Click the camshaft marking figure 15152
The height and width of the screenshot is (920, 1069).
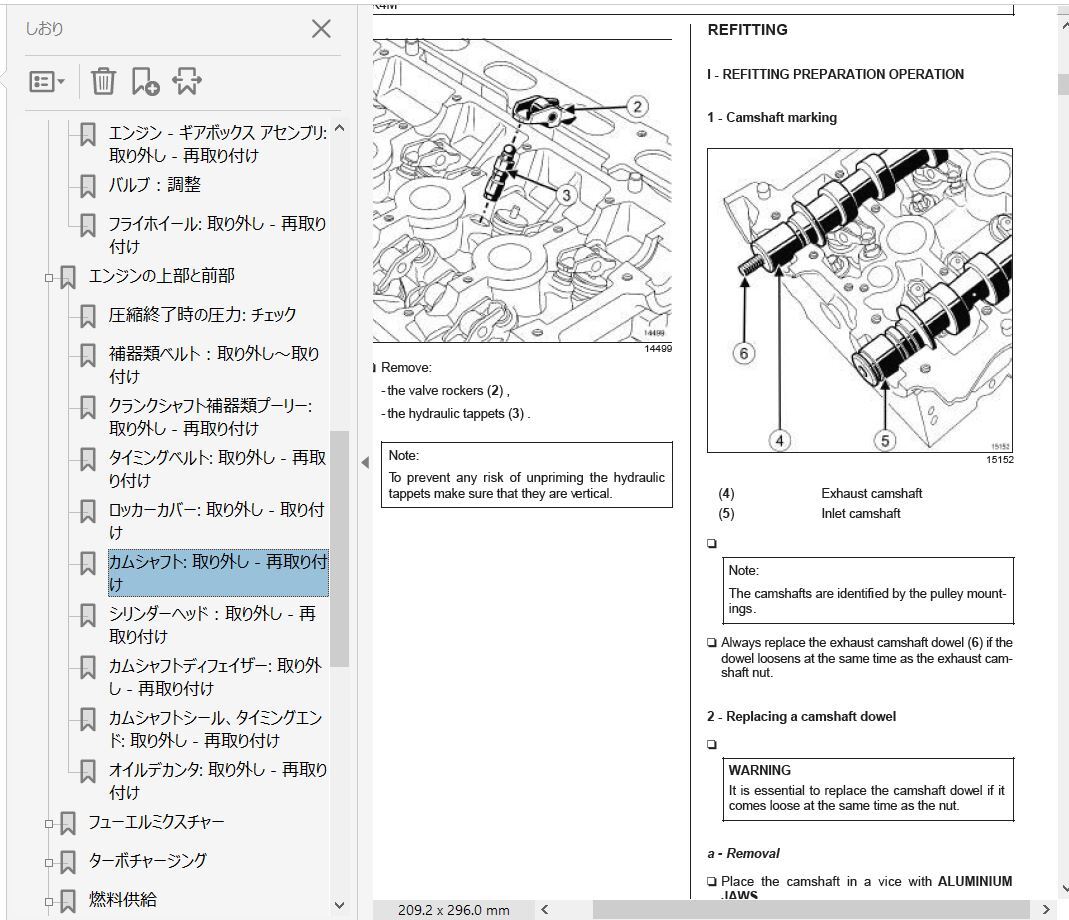(x=860, y=301)
